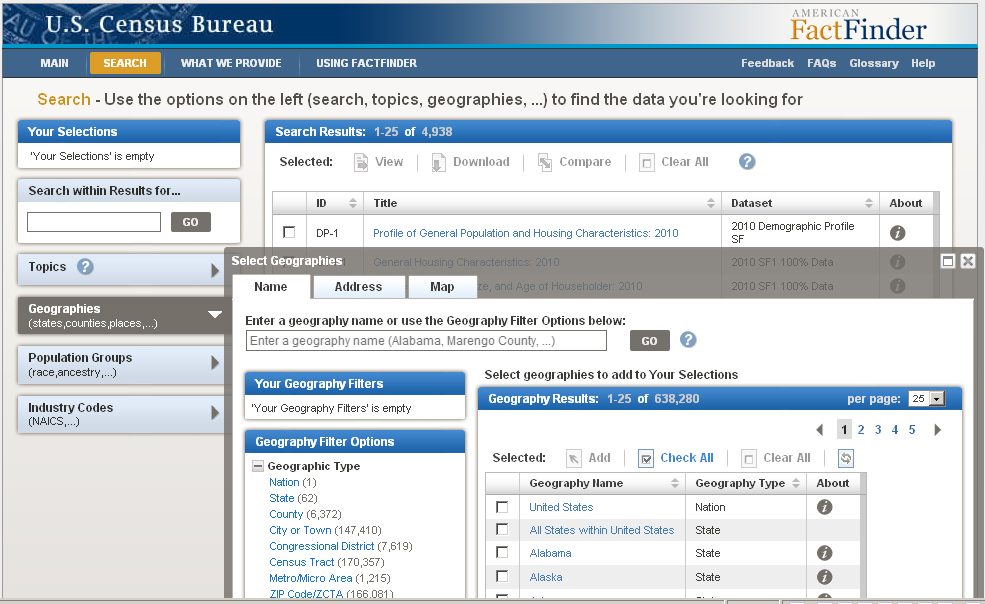Viewport: 985px width, 604px height.
Task: Switch to the Map tab
Action: click(442, 287)
